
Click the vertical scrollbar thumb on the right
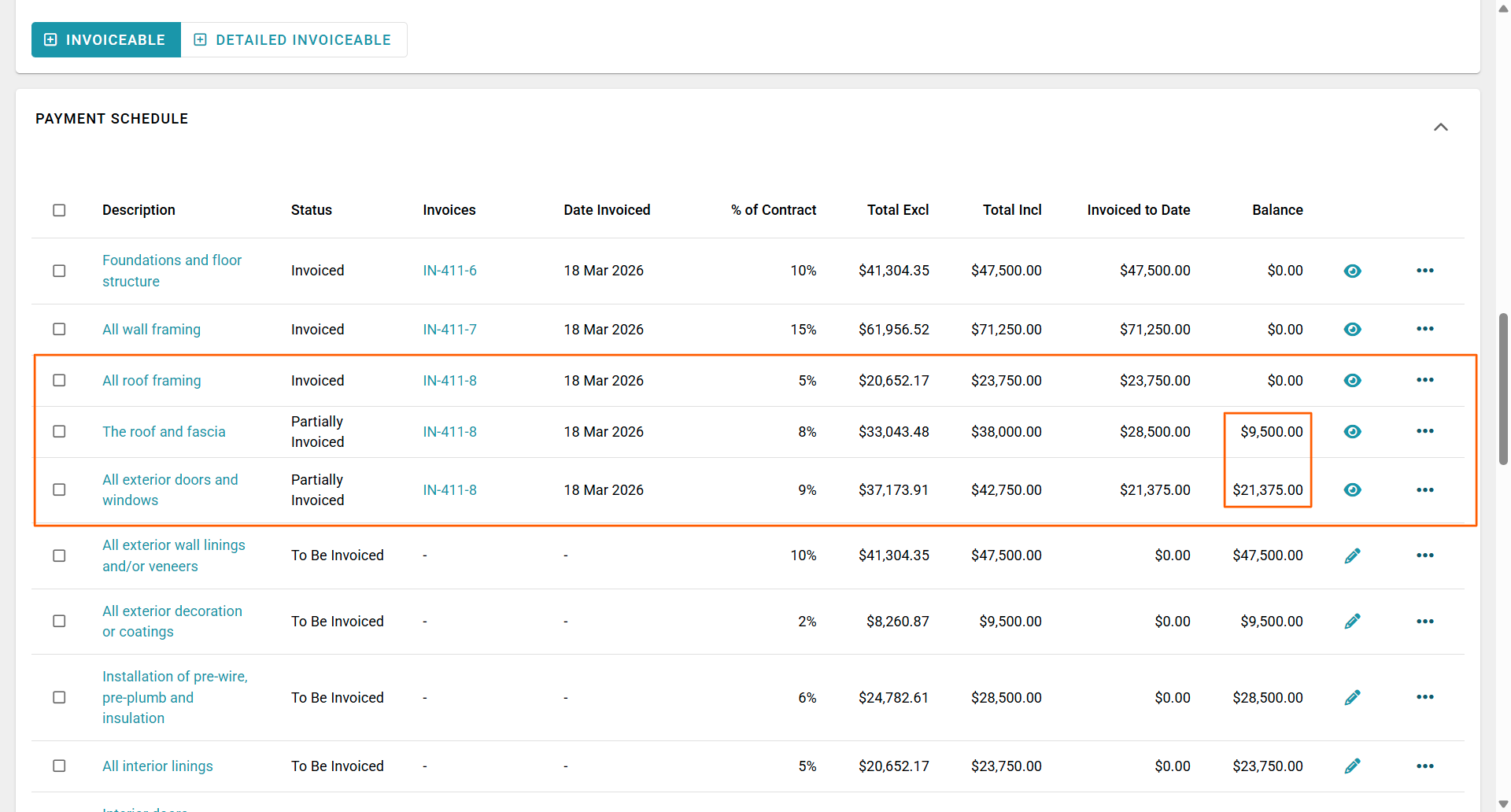click(x=1503, y=389)
